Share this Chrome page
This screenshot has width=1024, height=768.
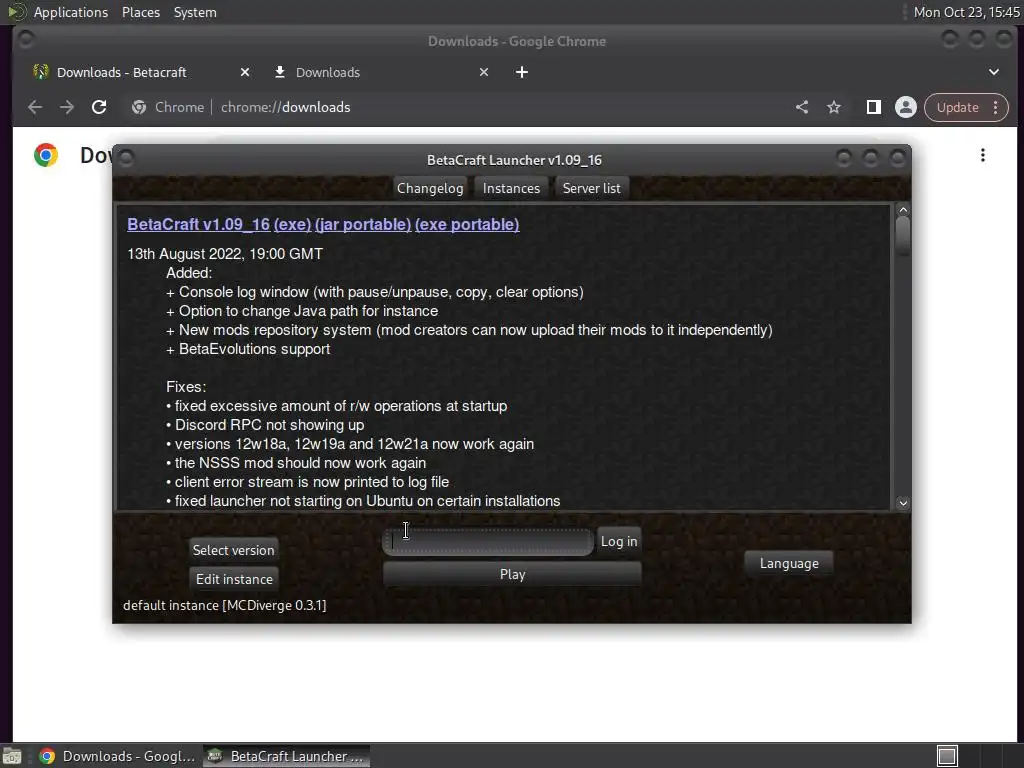802,107
